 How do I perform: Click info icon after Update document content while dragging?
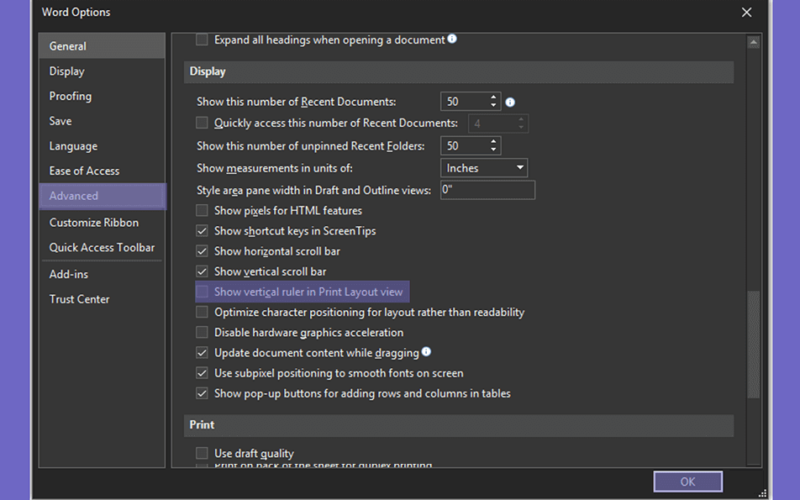pyautogui.click(x=427, y=352)
